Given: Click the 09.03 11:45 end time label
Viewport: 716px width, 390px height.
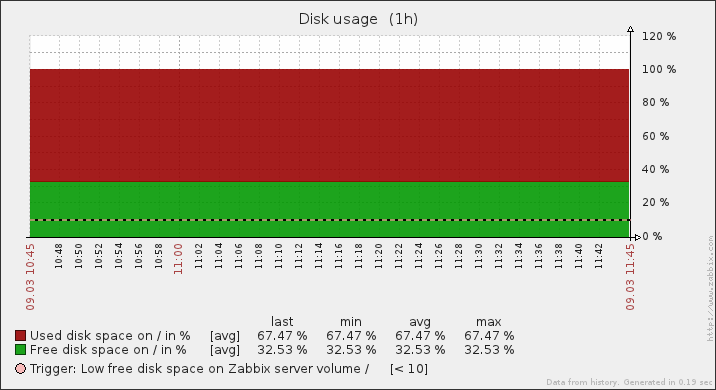Looking at the screenshot, I should point(630,277).
